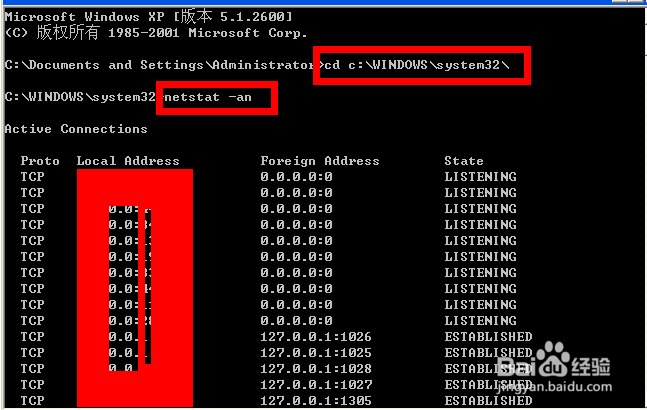The image size is (647, 410).
Task: Click the 'netstat -an' command text
Action: 208,97
